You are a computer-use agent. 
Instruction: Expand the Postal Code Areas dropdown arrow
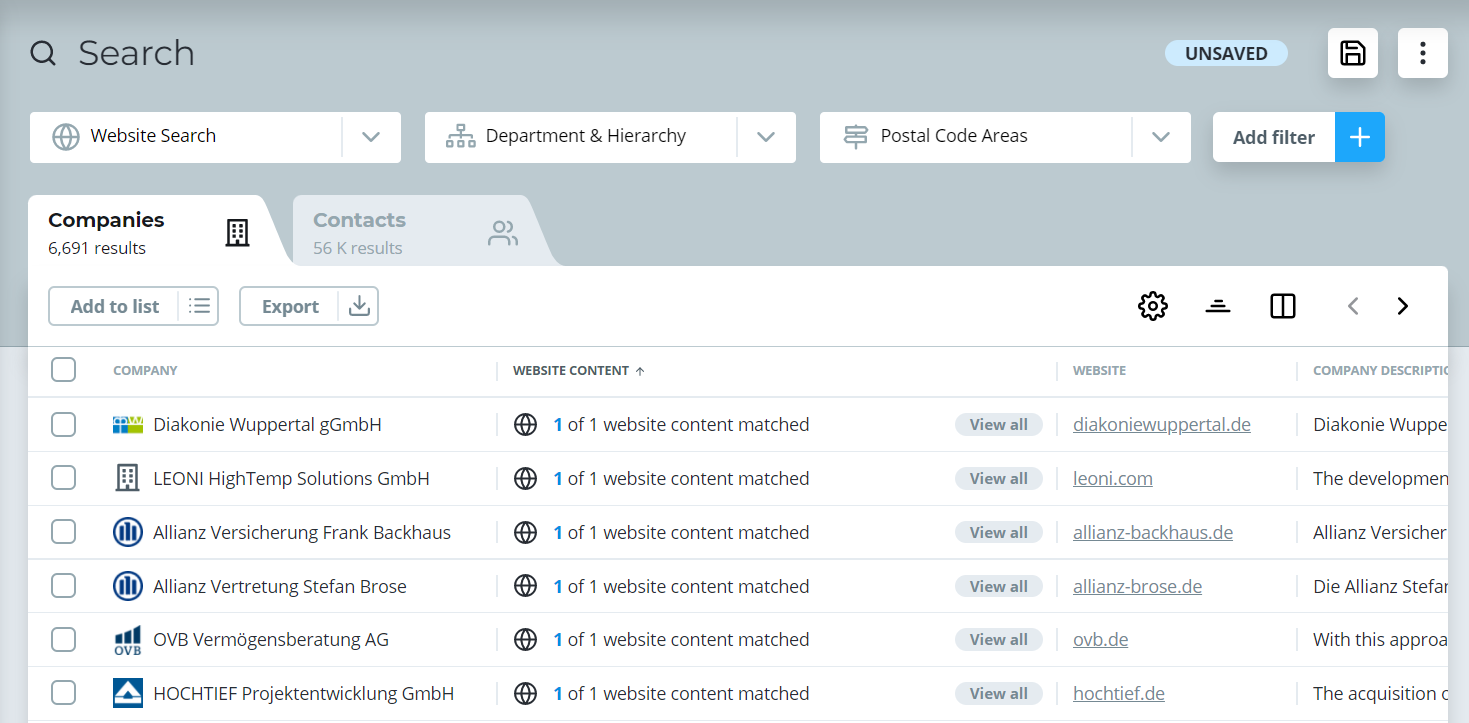[x=1161, y=137]
